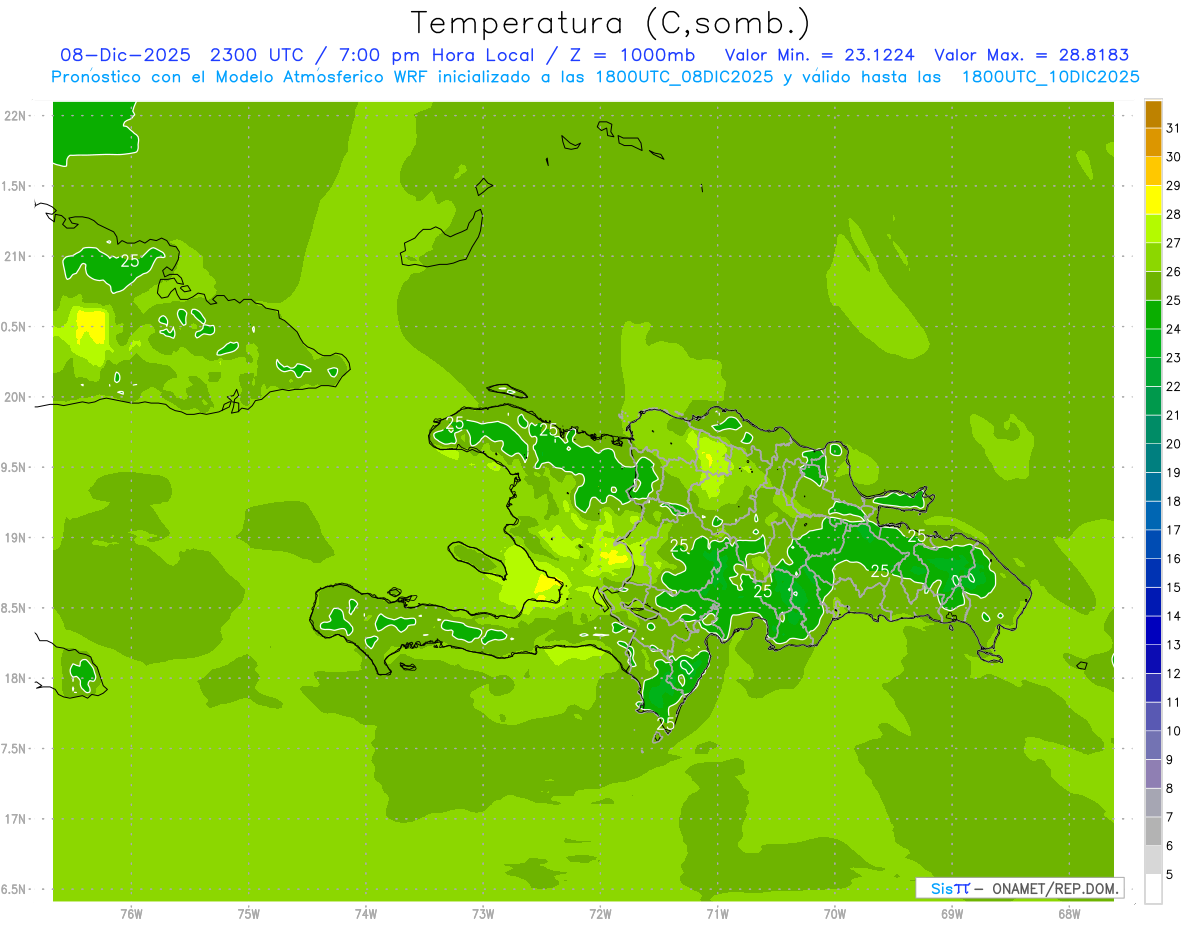Click the '21N' latitude axis label
This screenshot has height=927, width=1200.
(15, 256)
